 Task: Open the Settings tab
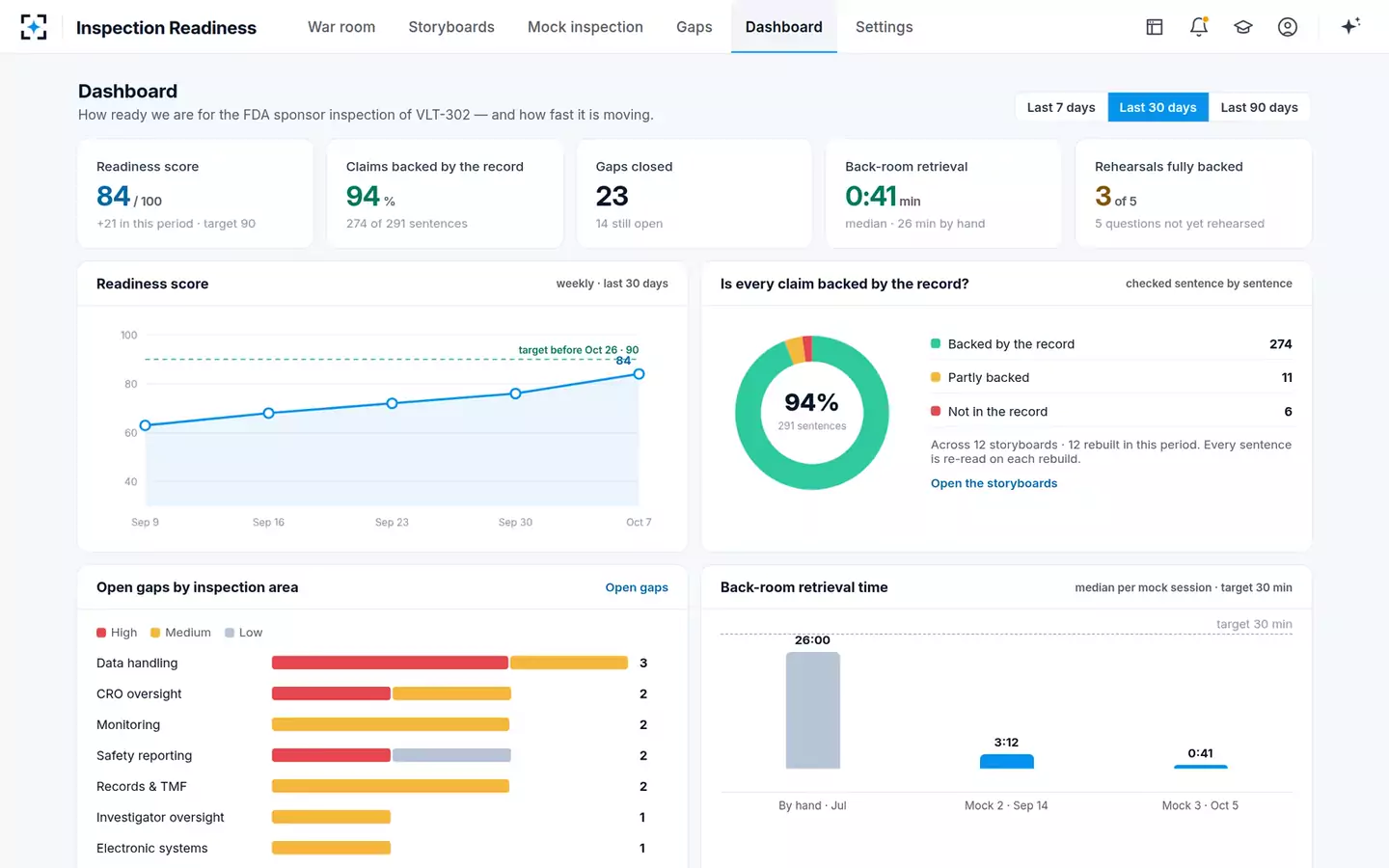(885, 27)
